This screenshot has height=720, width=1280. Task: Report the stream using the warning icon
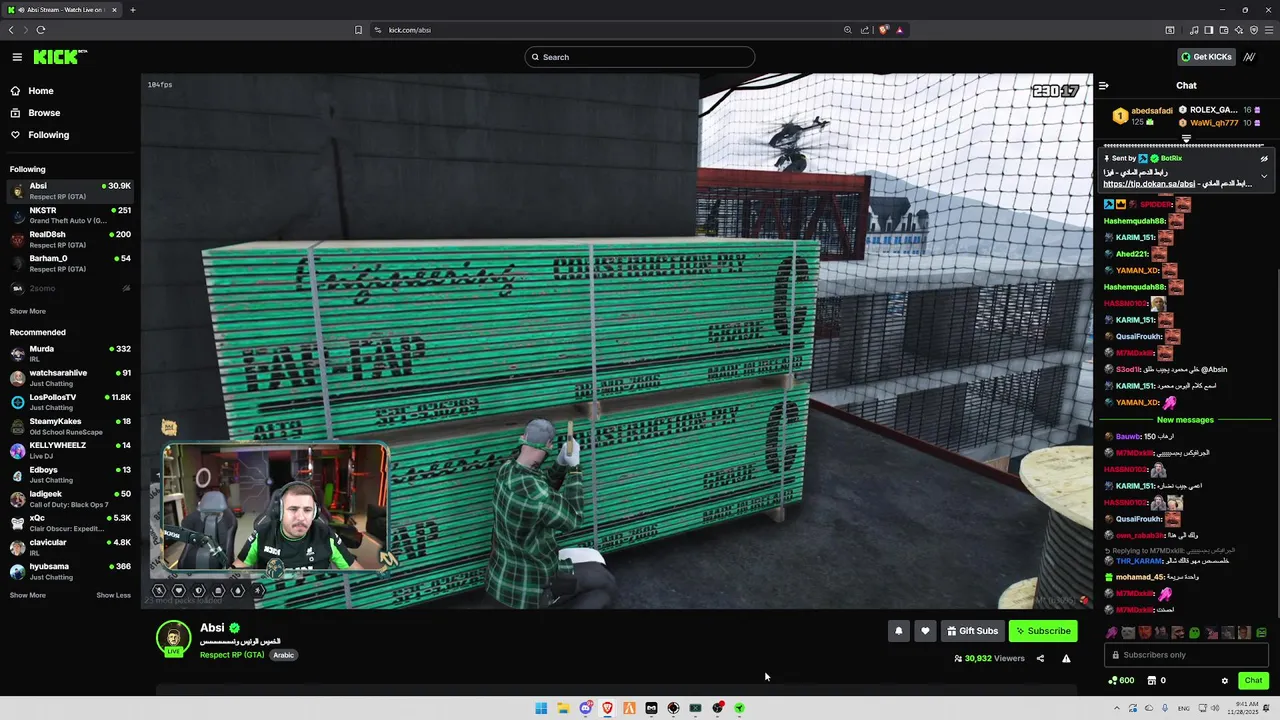(x=1066, y=659)
